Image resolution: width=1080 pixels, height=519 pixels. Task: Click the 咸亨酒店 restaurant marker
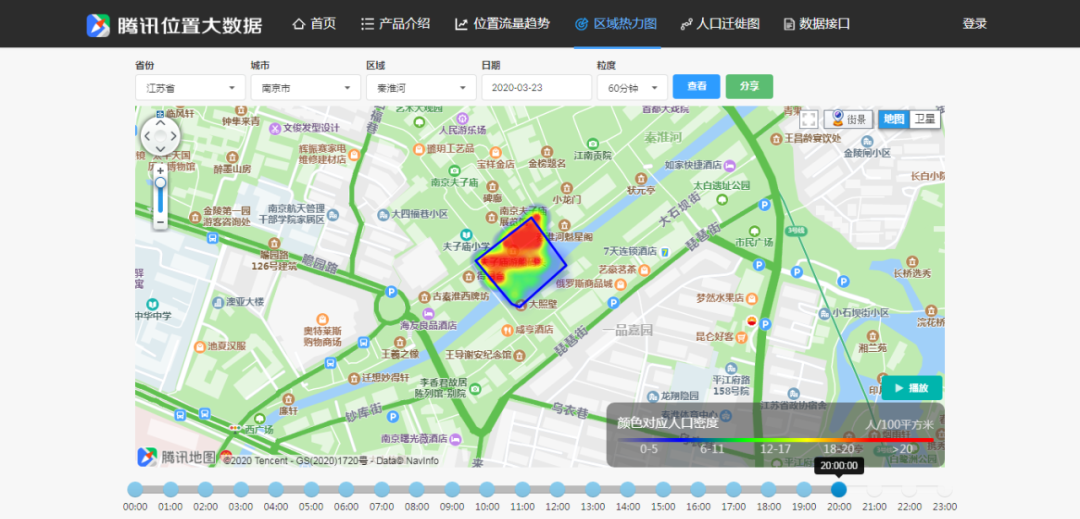507,330
